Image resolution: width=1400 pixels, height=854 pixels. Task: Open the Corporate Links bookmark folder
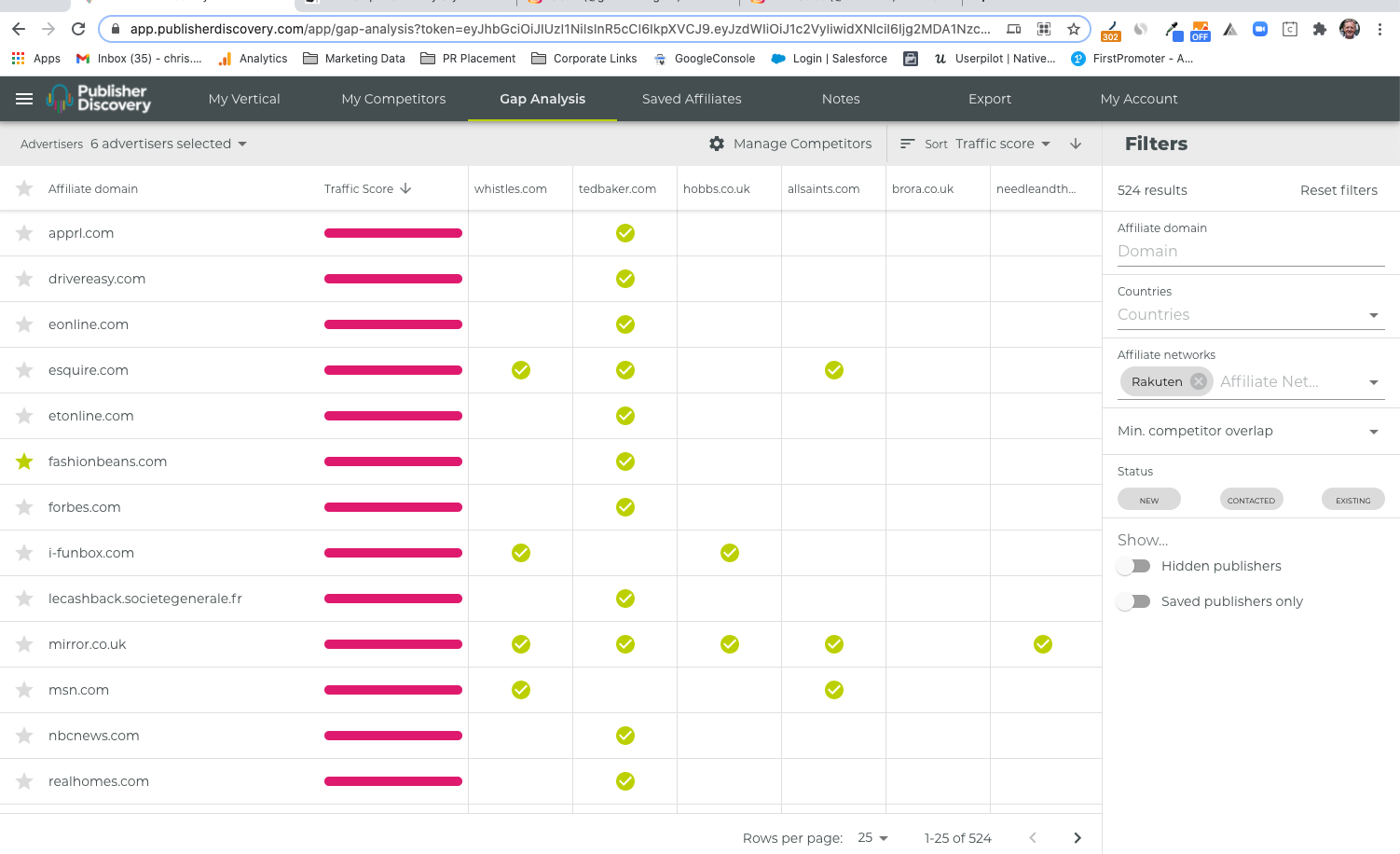click(x=584, y=59)
